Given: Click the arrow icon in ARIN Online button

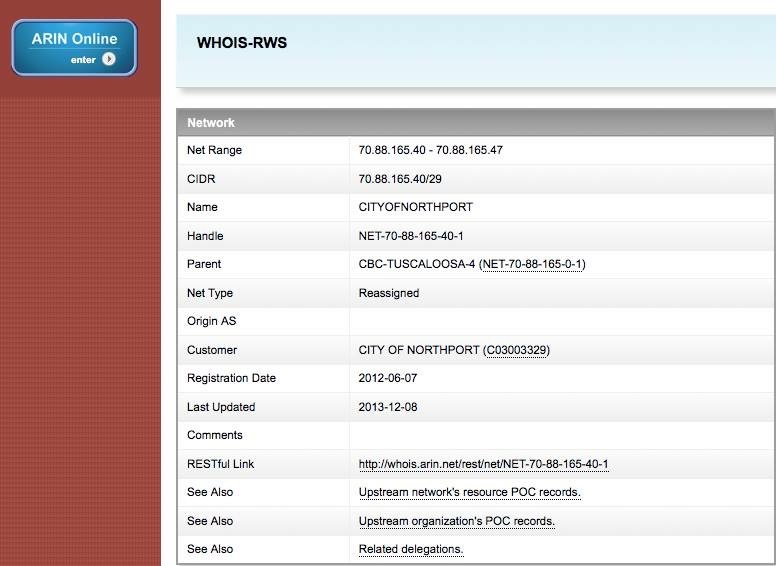Looking at the screenshot, I should click(x=109, y=59).
